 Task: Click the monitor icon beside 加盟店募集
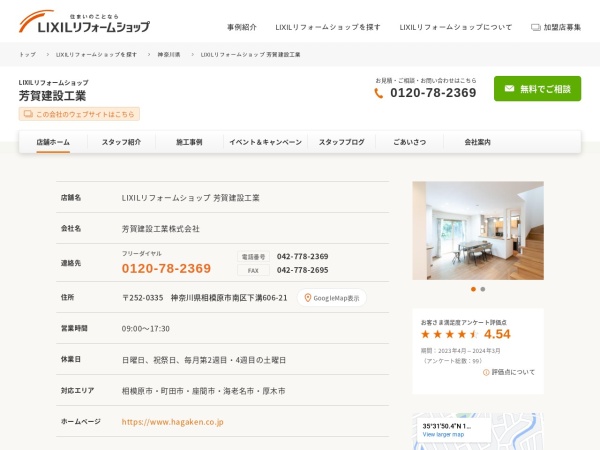pos(536,27)
